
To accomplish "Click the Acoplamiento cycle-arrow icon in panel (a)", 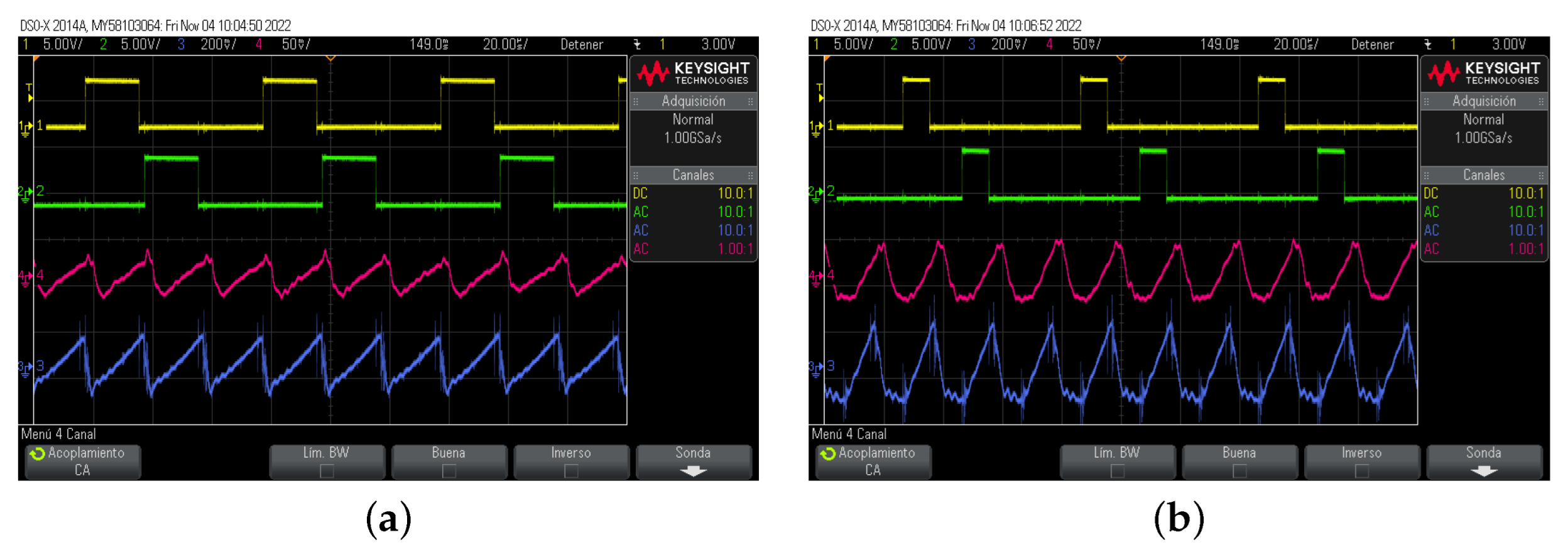I will [38, 453].
